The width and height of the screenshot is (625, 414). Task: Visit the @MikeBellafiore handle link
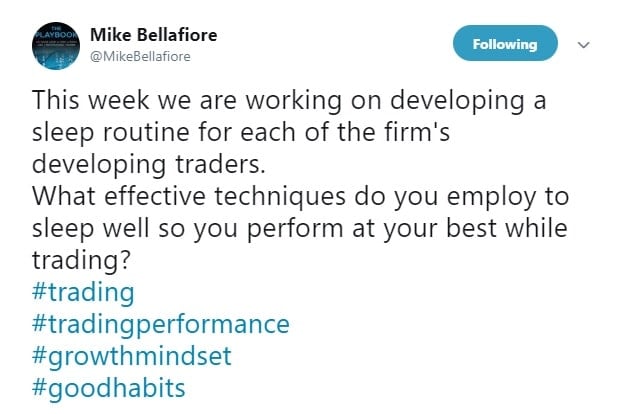(x=140, y=57)
